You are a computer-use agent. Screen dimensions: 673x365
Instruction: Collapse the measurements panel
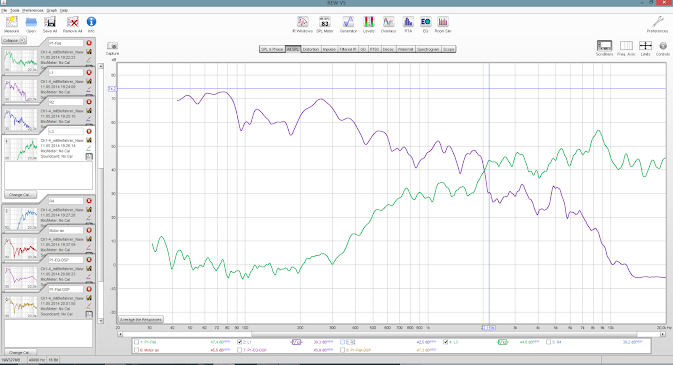click(x=14, y=40)
